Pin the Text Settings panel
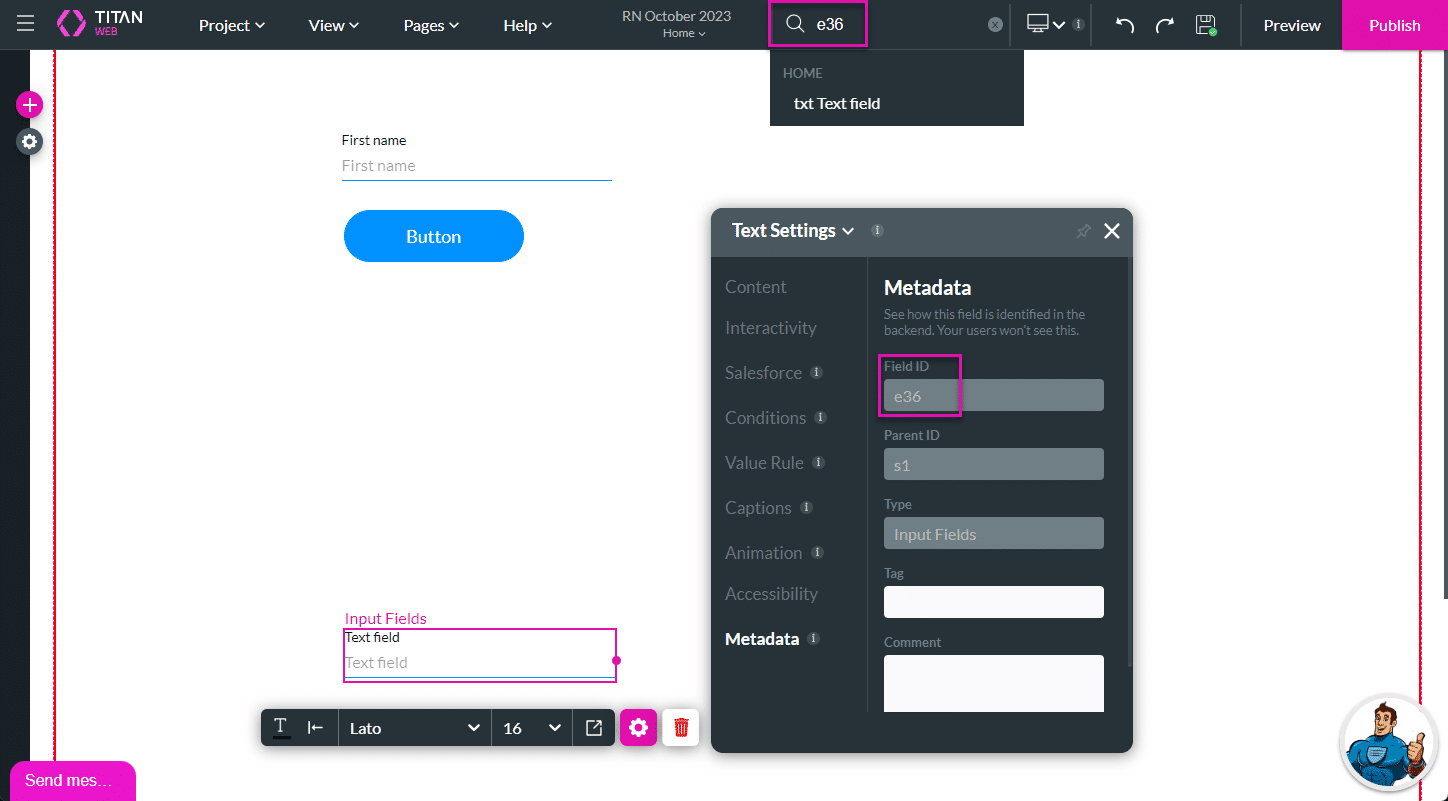This screenshot has width=1448, height=801. 1082,231
